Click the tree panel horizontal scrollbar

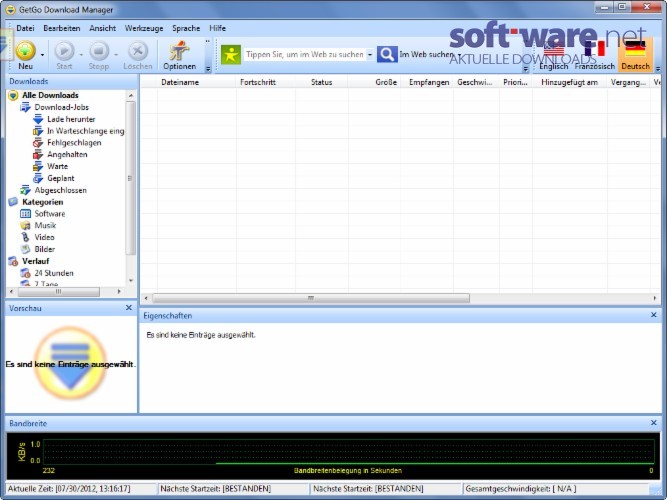pos(59,291)
